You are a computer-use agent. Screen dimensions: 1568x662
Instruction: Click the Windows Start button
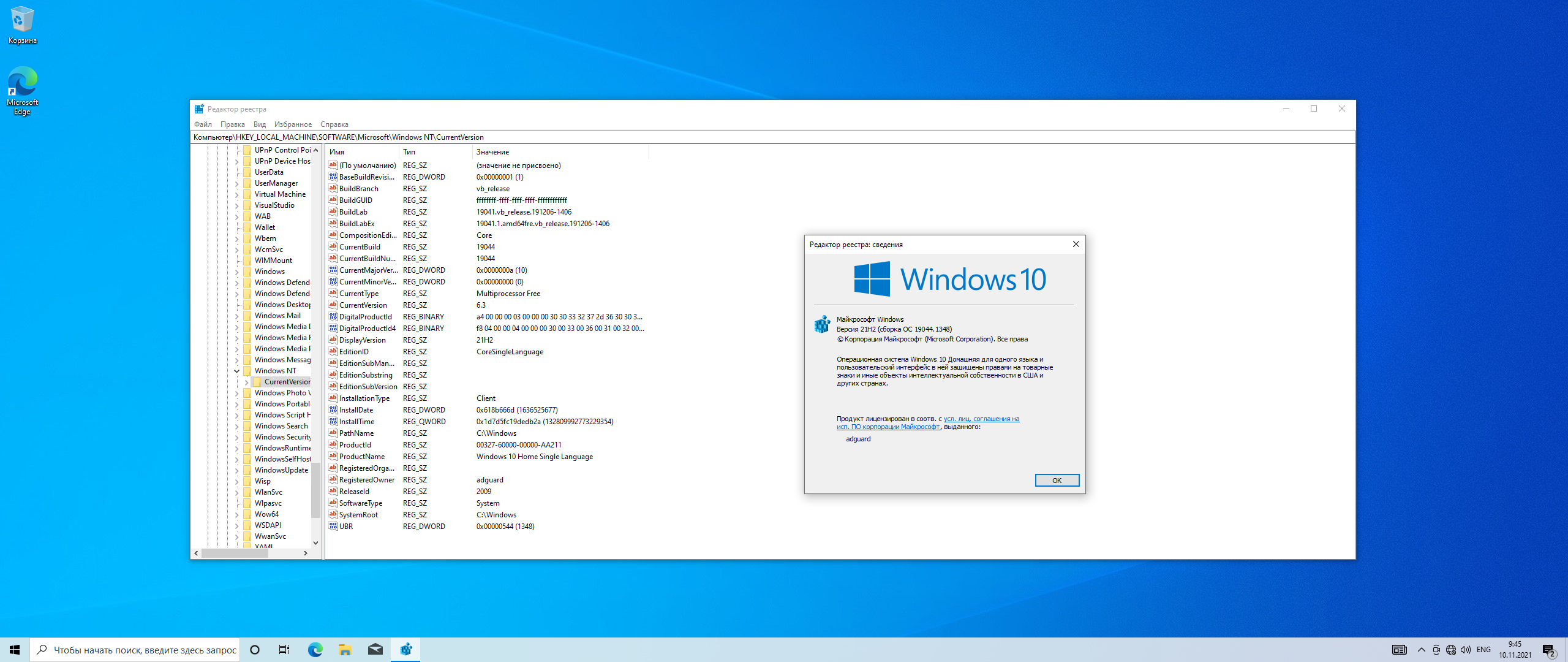pos(15,650)
